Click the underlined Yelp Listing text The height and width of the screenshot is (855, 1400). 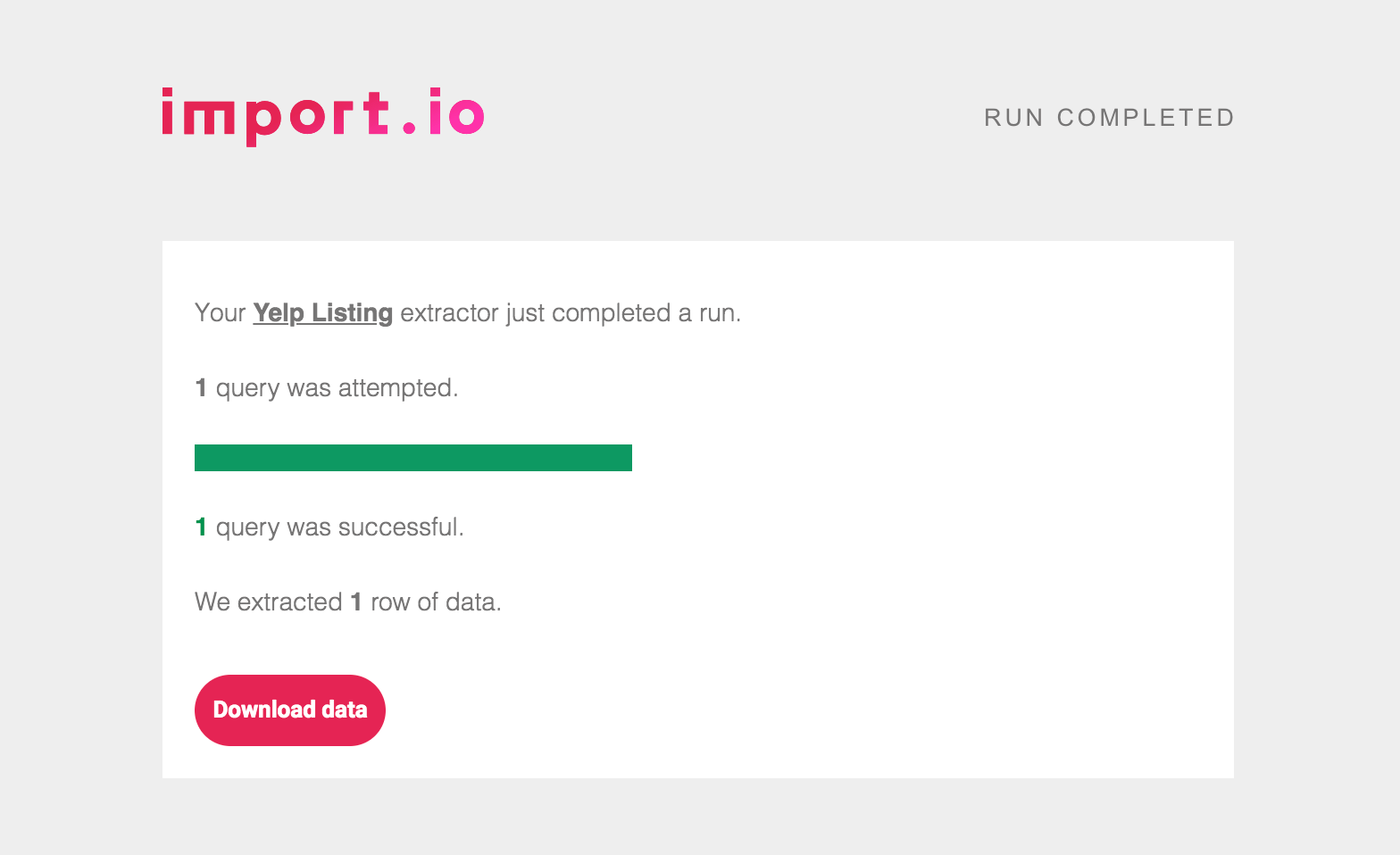pos(322,312)
